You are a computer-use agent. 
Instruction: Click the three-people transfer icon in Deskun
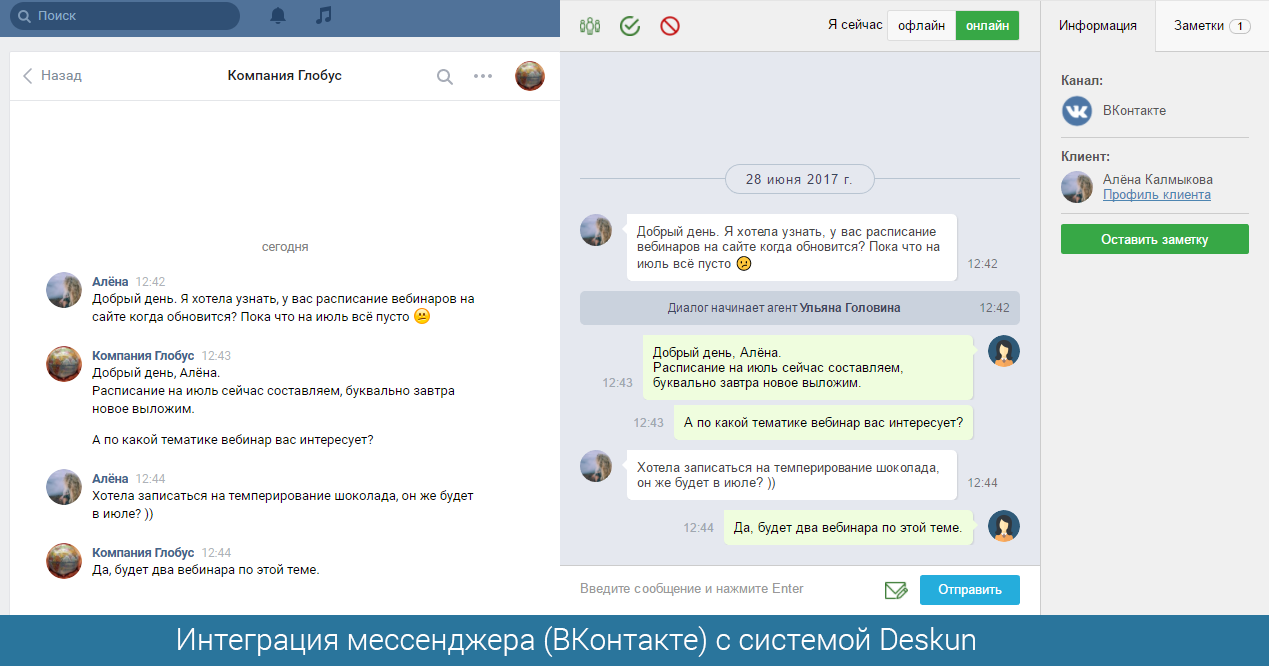click(x=590, y=26)
